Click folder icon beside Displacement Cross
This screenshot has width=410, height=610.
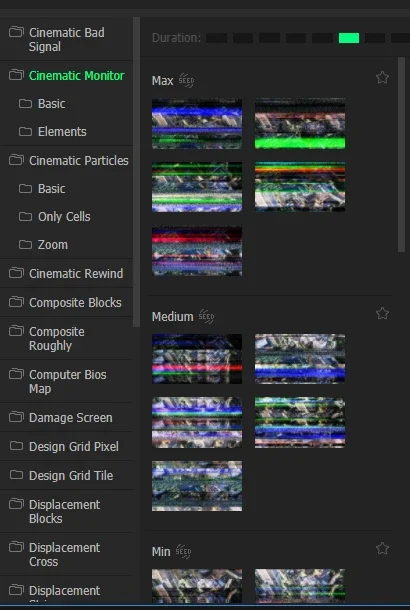tap(16, 547)
